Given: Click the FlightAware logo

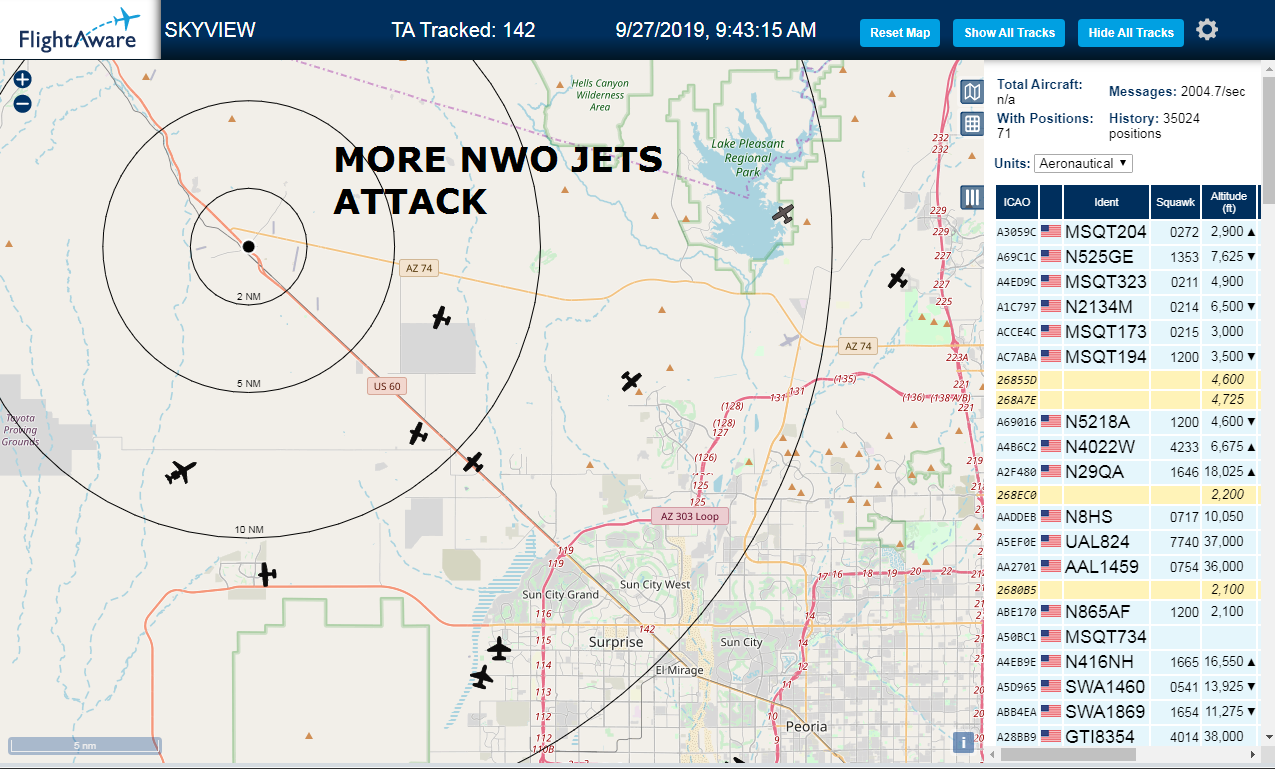Looking at the screenshot, I should [x=79, y=30].
